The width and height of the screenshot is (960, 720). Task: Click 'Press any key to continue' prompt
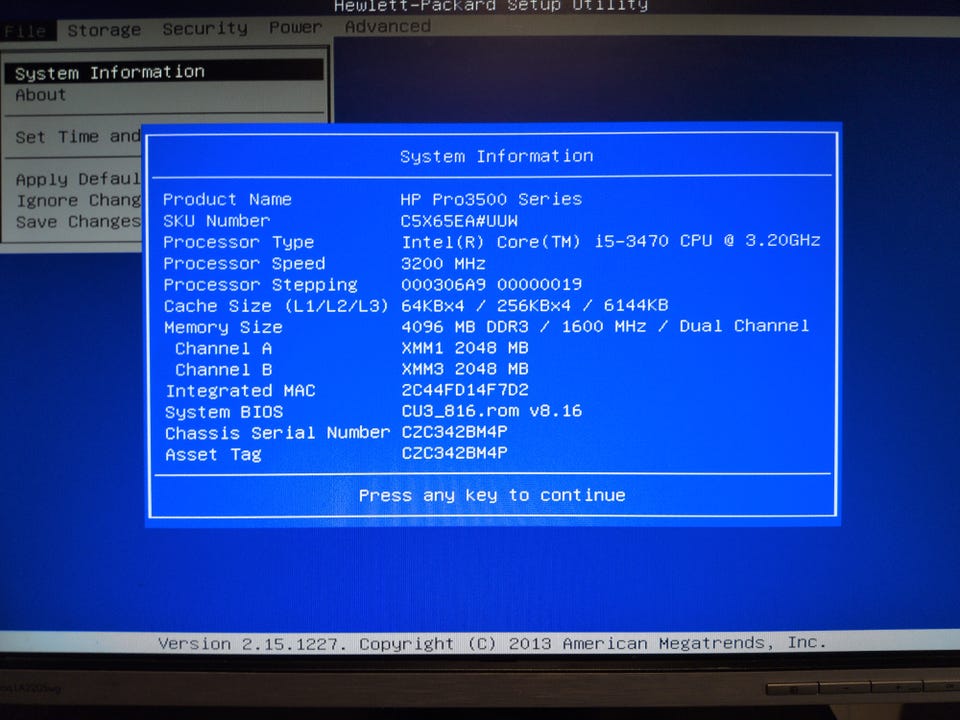coord(492,495)
